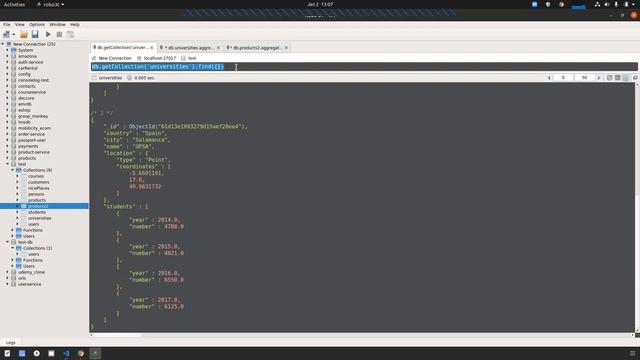Expand the System folder in tree
640x360 pixels.
pyautogui.click(x=7, y=50)
